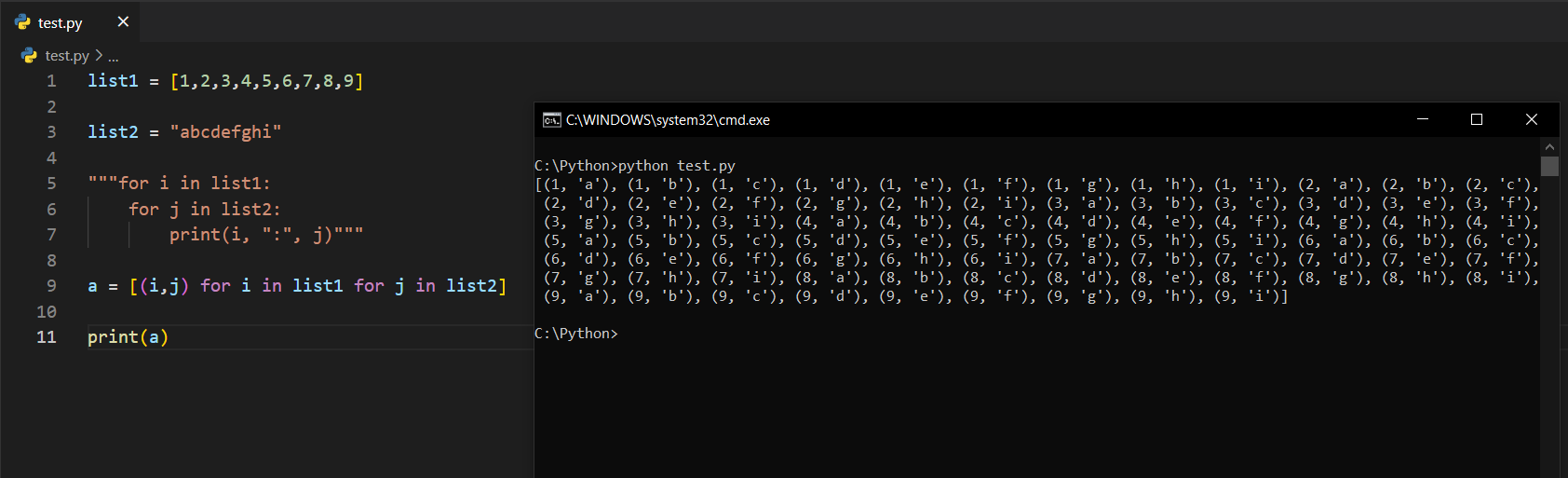Minimize the cmd.exe window
This screenshot has height=478, width=1568.
click(x=1423, y=119)
